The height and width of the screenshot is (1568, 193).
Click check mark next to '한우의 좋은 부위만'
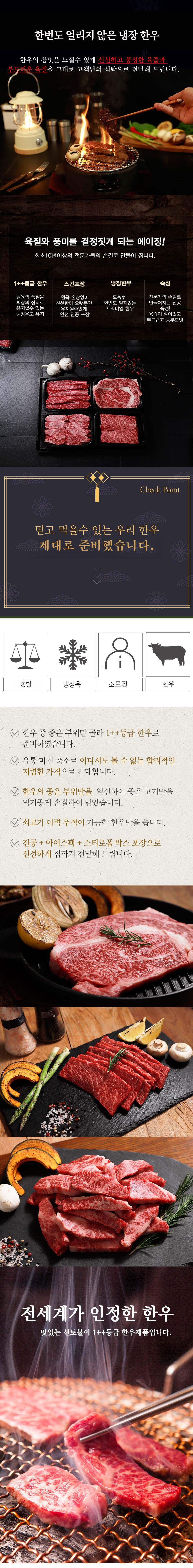click(15, 791)
